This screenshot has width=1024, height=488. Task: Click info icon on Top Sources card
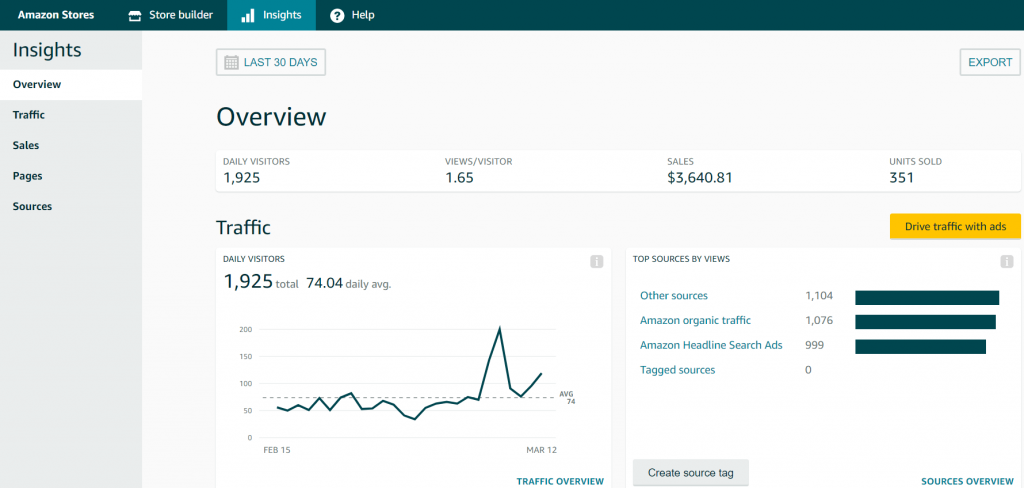[x=1007, y=262]
